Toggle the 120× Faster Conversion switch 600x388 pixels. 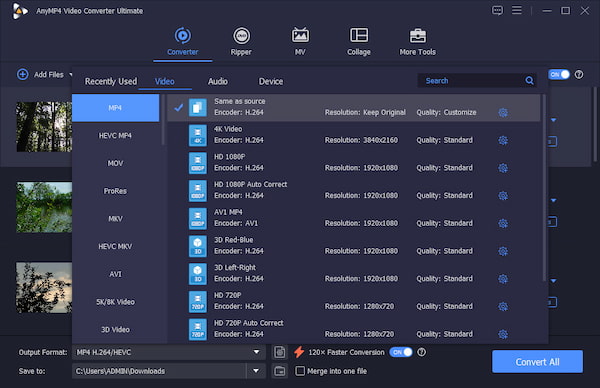(x=401, y=352)
